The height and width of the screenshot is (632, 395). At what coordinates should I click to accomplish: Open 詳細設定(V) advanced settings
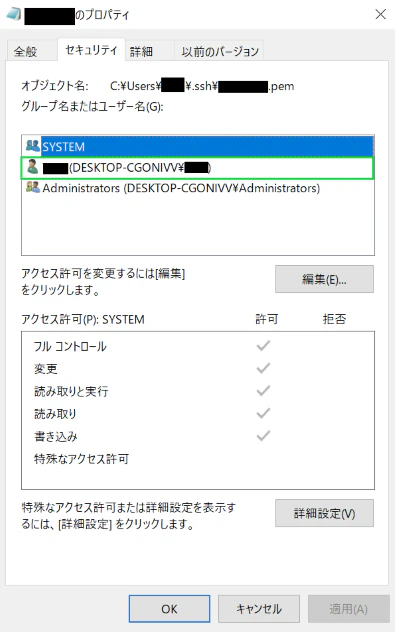point(324,513)
